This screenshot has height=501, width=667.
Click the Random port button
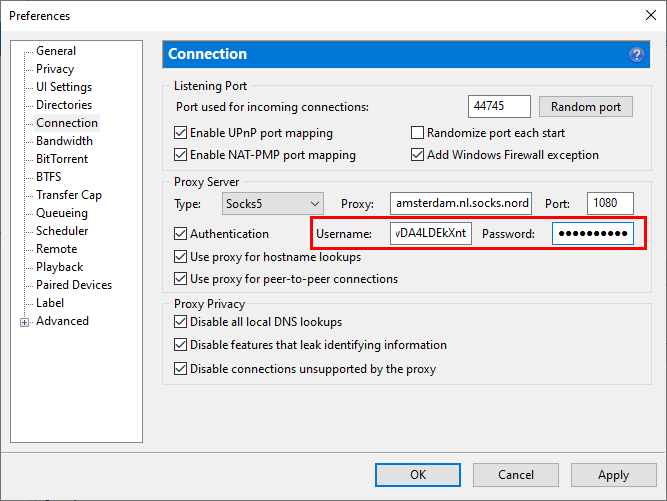click(x=585, y=107)
